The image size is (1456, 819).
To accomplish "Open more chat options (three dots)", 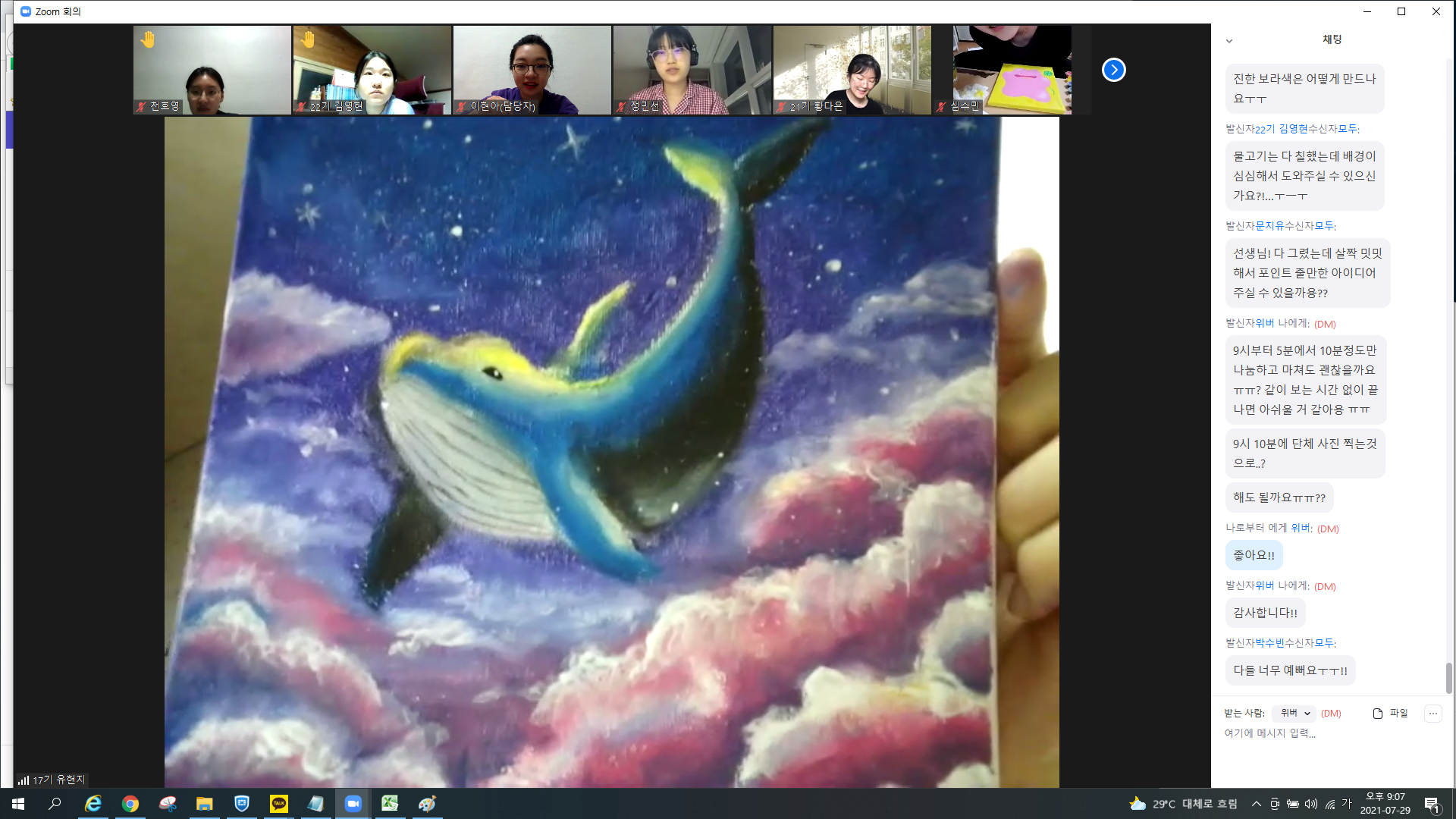I will 1432,713.
